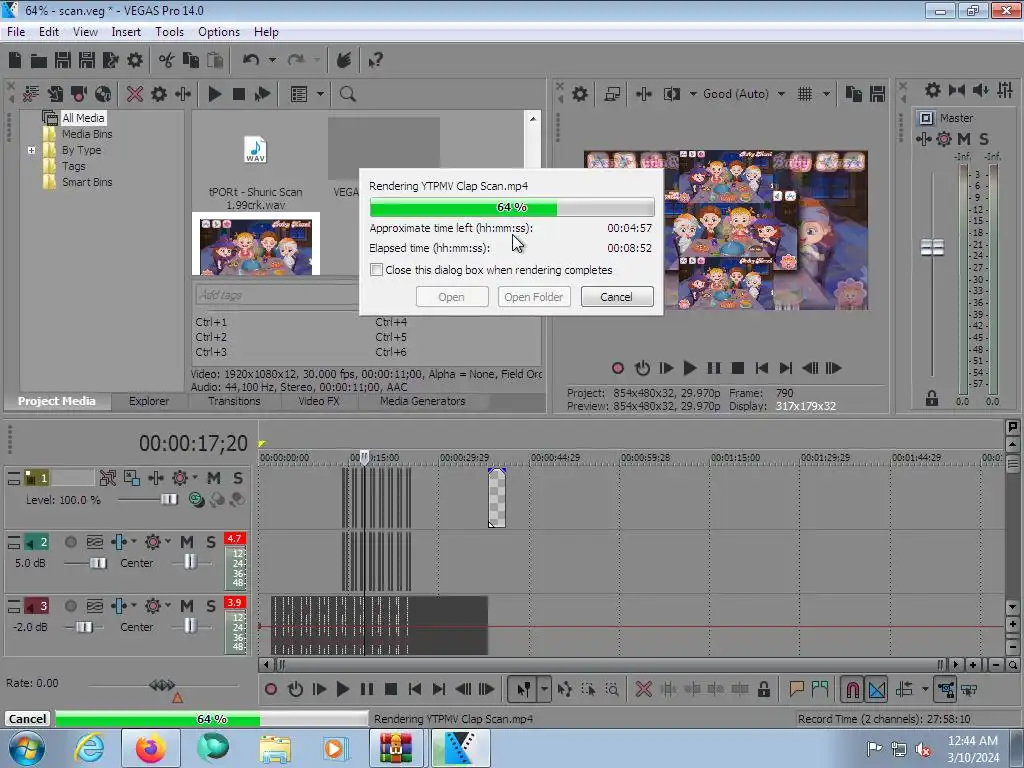Click the What's This help icon
Screen dimensions: 1024x768
tap(375, 61)
